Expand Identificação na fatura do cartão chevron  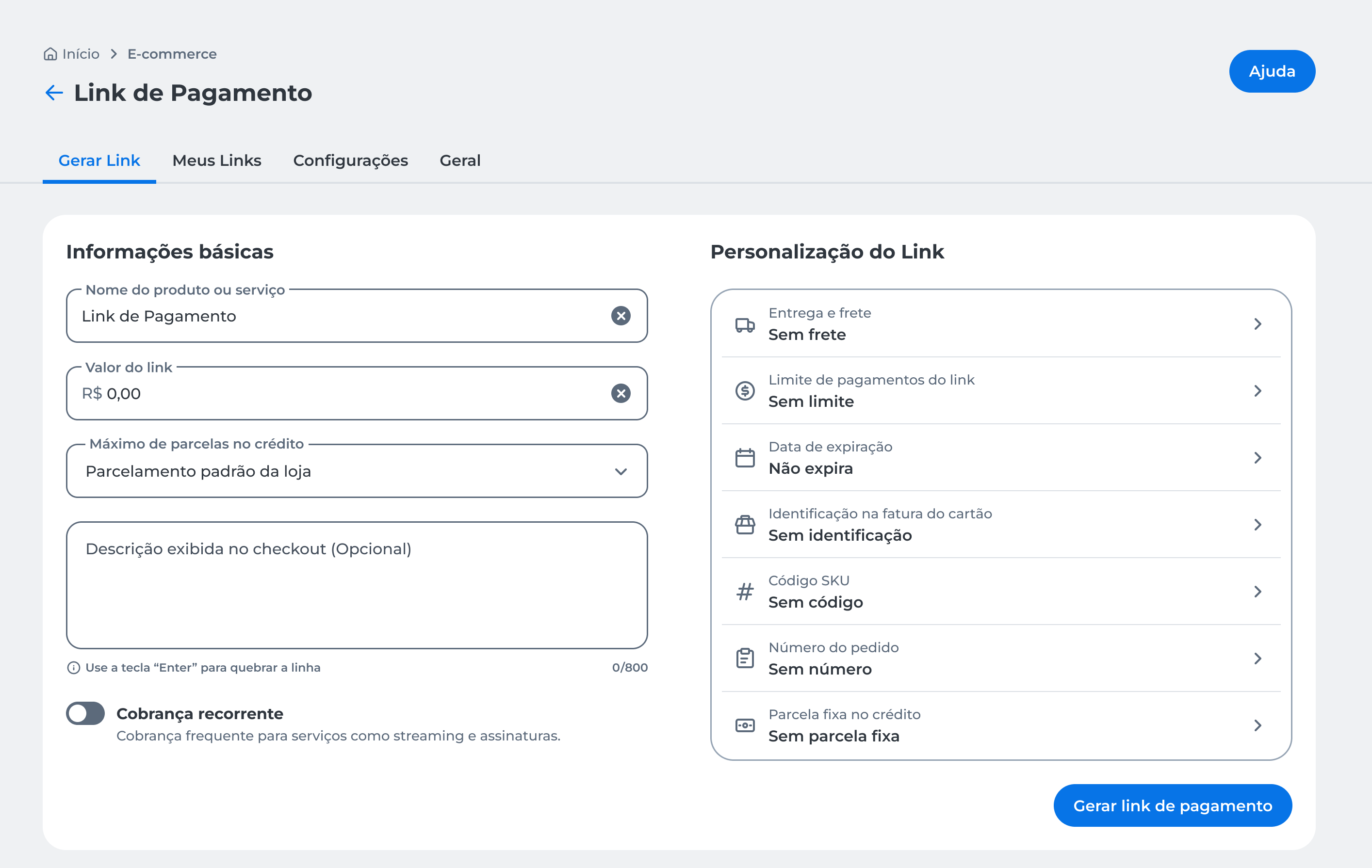[1258, 525]
